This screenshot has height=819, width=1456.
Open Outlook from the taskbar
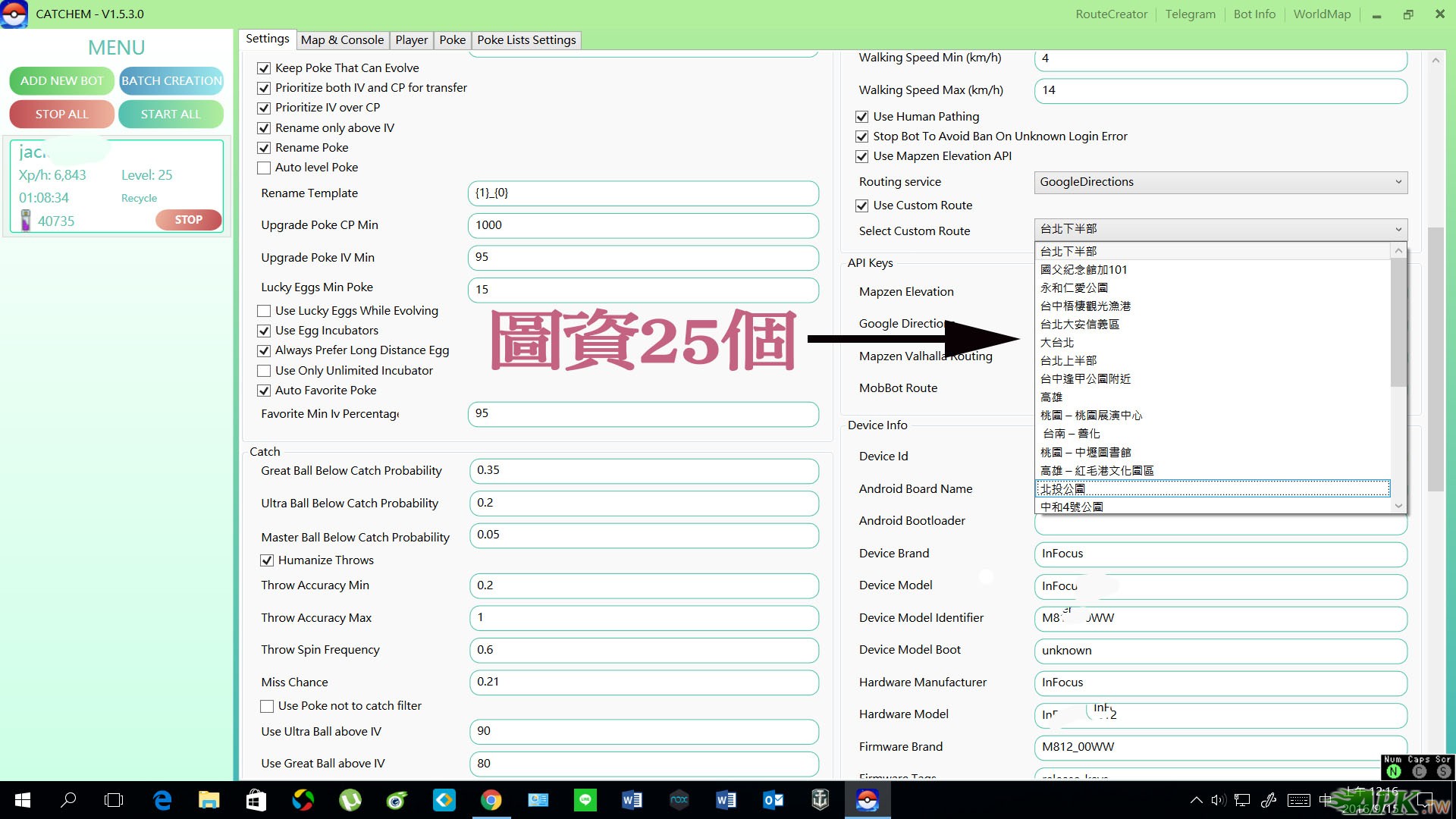coord(773,800)
